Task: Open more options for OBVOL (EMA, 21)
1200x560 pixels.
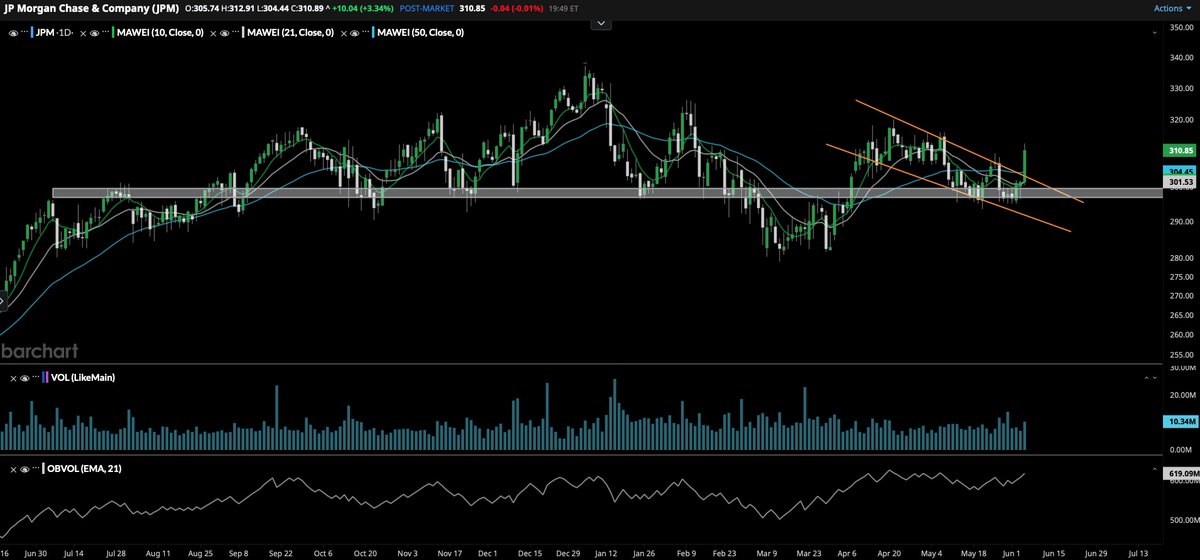Action: [x=36, y=467]
